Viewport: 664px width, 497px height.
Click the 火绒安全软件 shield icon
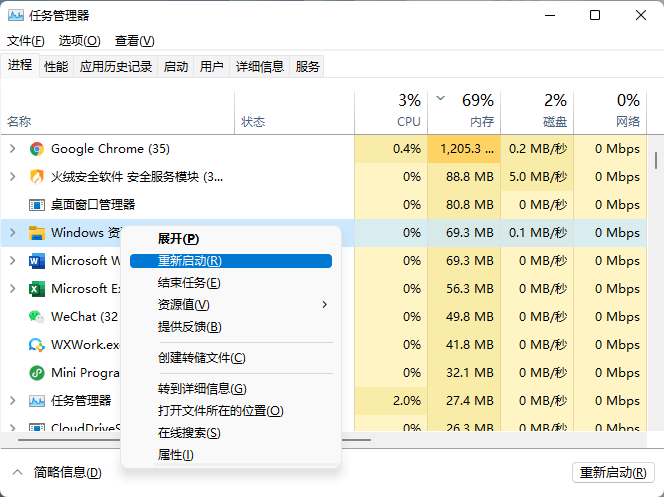click(37, 177)
